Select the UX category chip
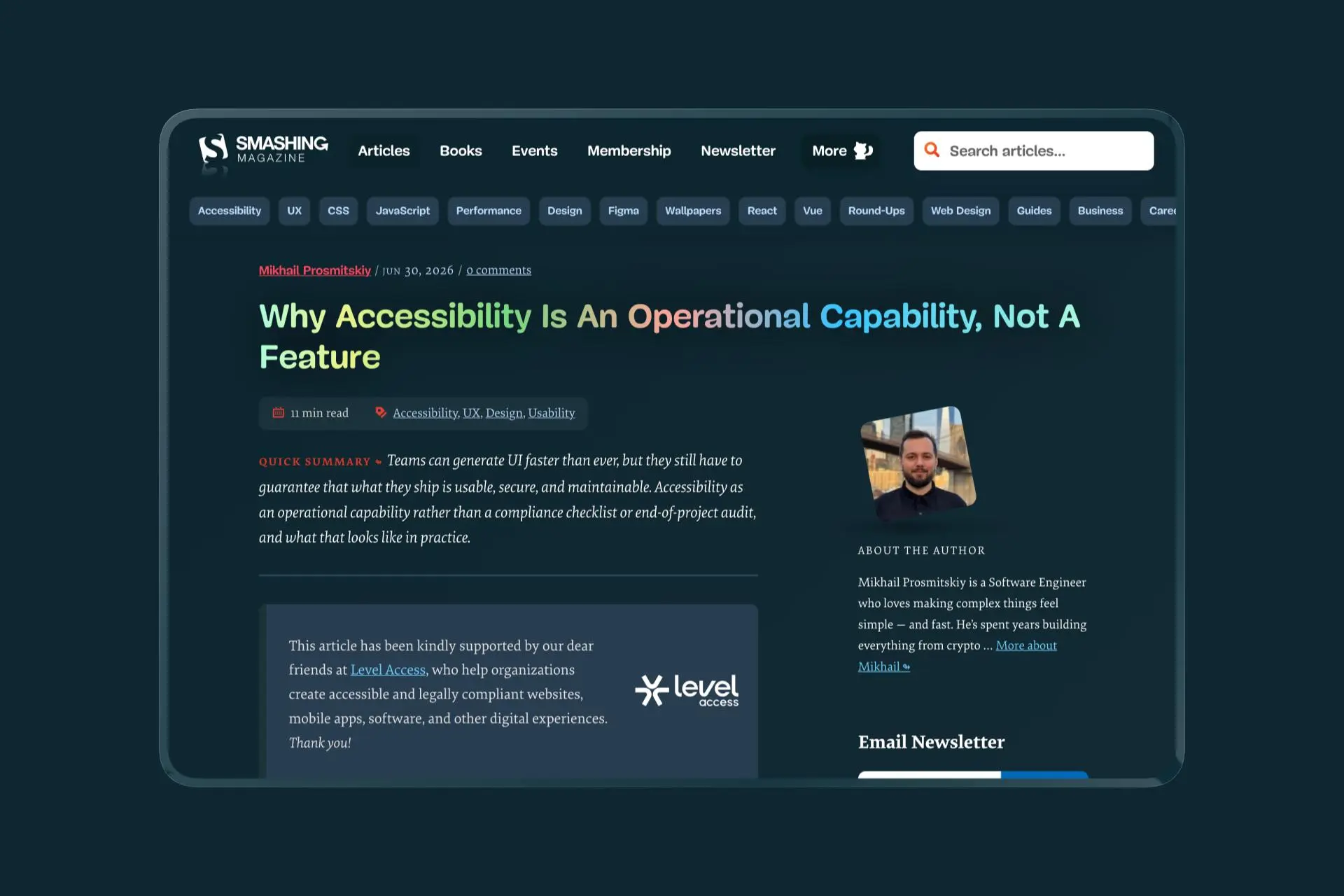 click(x=294, y=211)
